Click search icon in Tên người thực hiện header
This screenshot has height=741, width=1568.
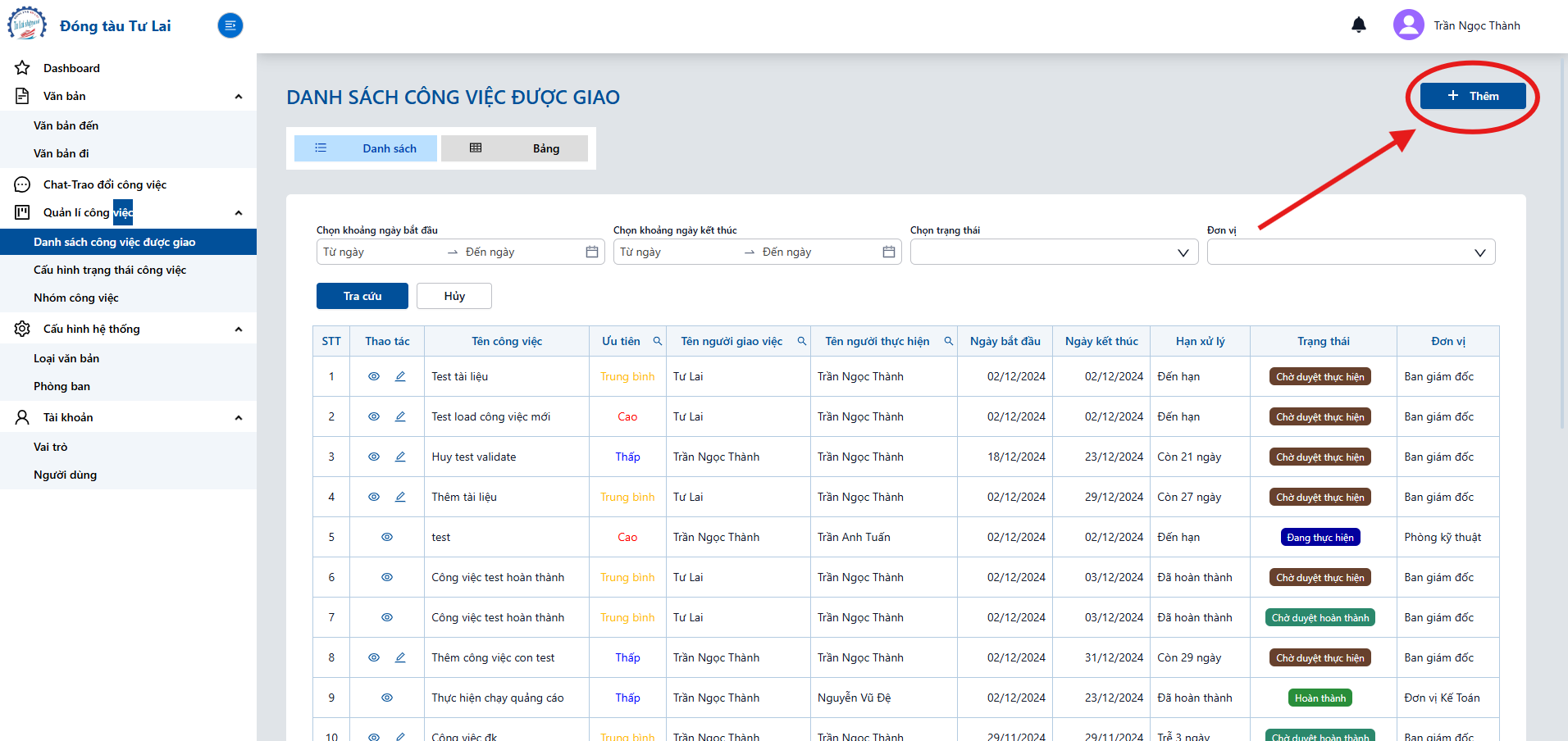pos(949,341)
